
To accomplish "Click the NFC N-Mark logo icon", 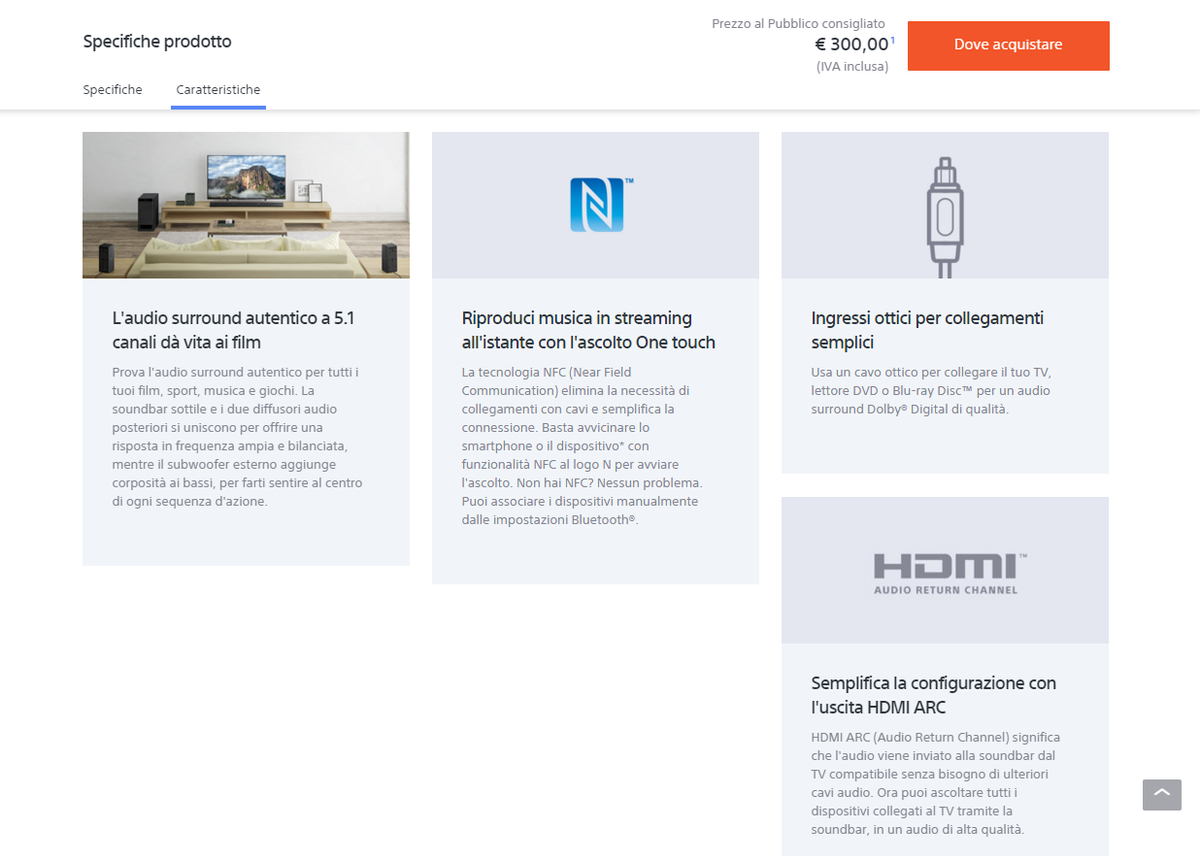I will (597, 205).
